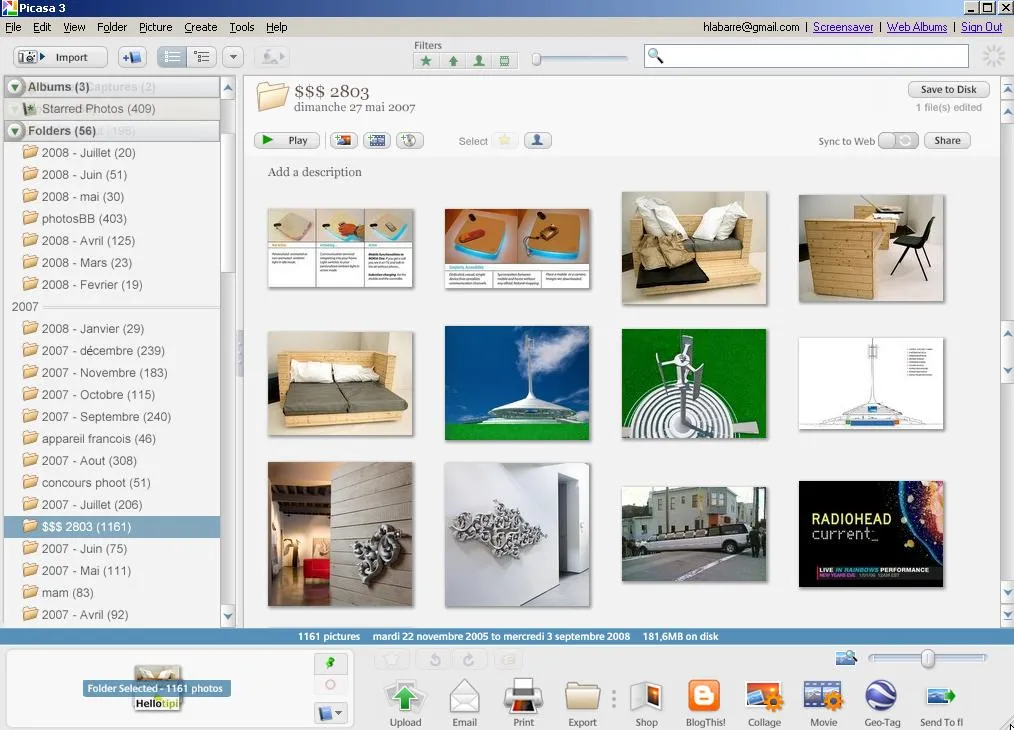Switch to flat folder list view

click(172, 57)
